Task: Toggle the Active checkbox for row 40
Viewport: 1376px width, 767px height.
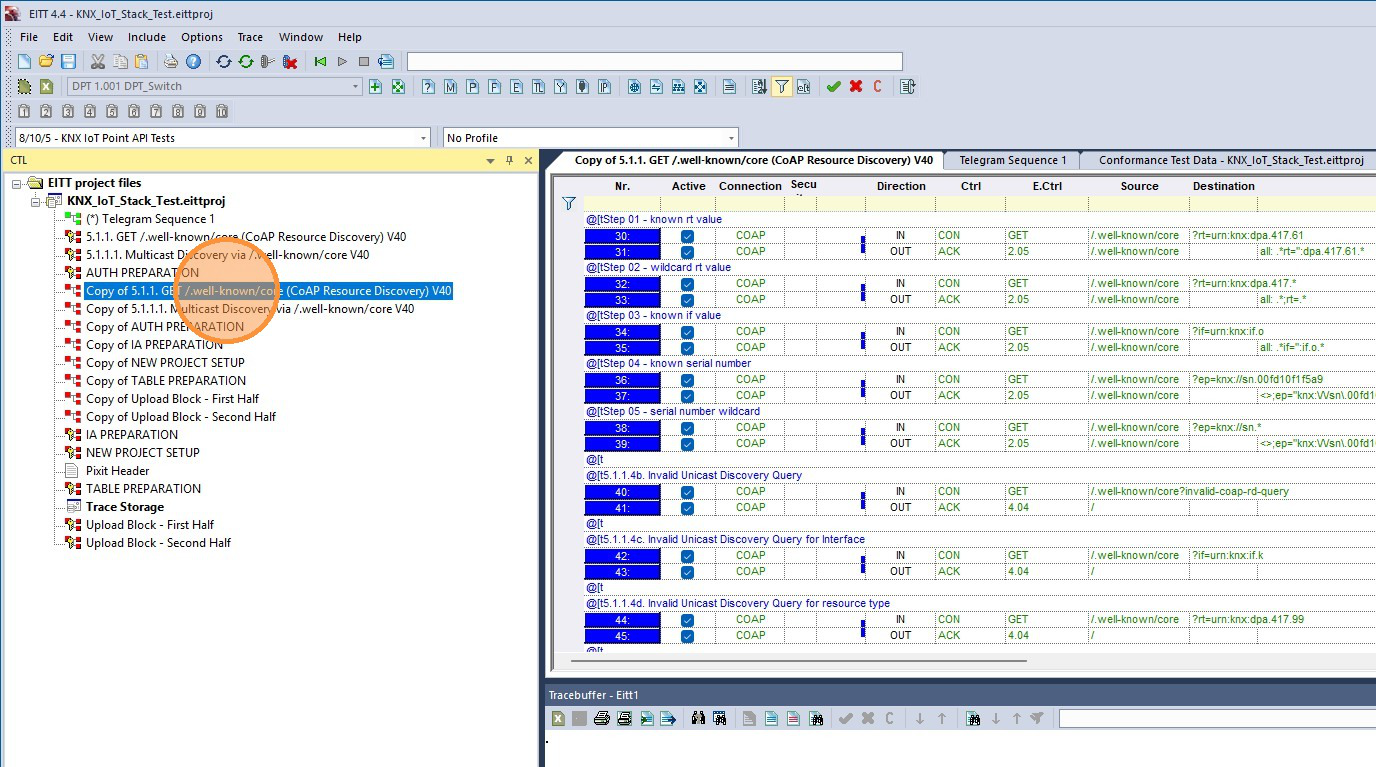Action: point(687,492)
